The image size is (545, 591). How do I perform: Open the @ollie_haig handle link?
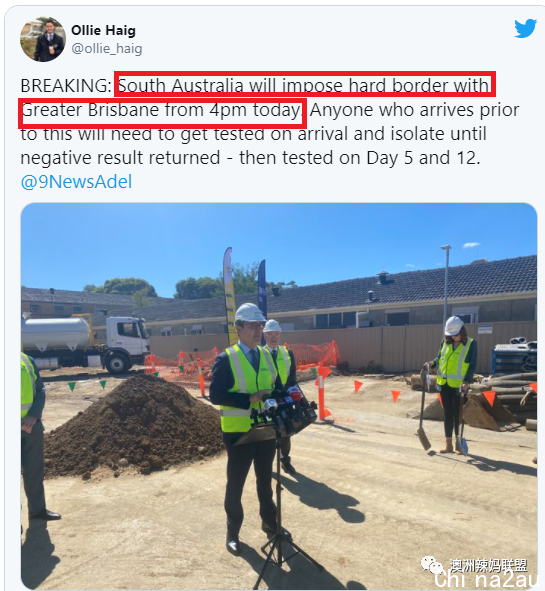[107, 49]
